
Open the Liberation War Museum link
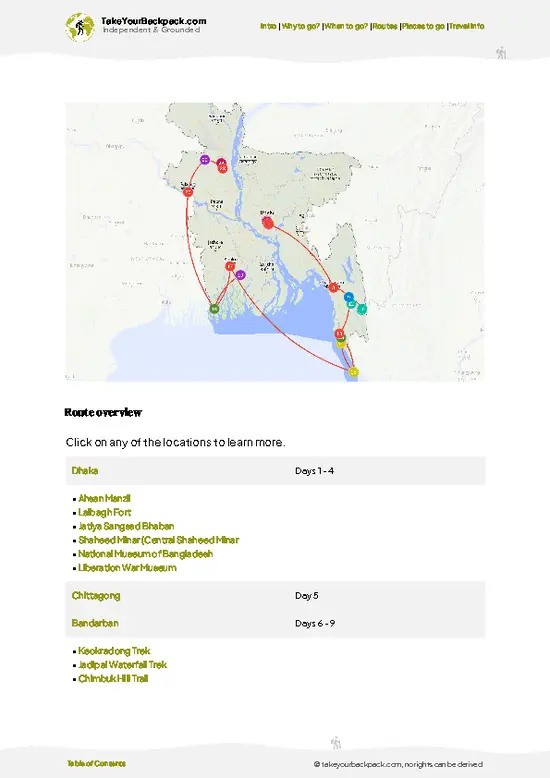coord(127,568)
